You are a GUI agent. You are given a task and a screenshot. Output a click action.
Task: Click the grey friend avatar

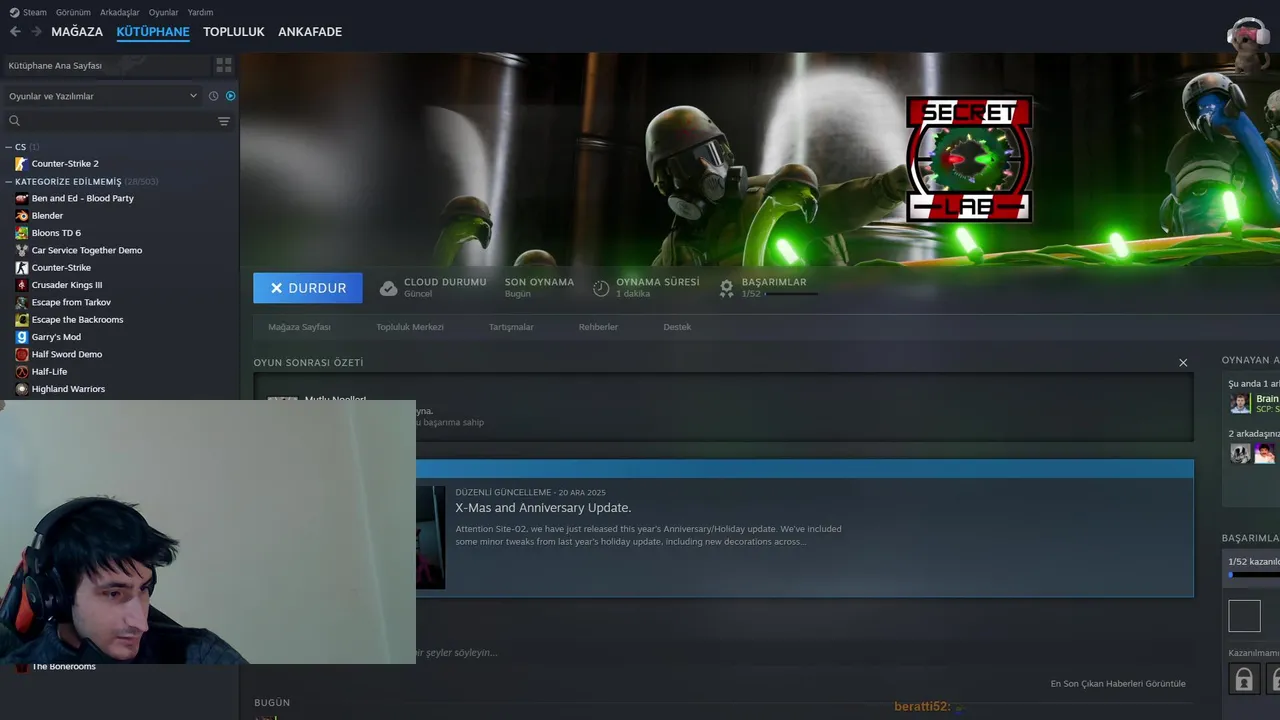[1240, 453]
